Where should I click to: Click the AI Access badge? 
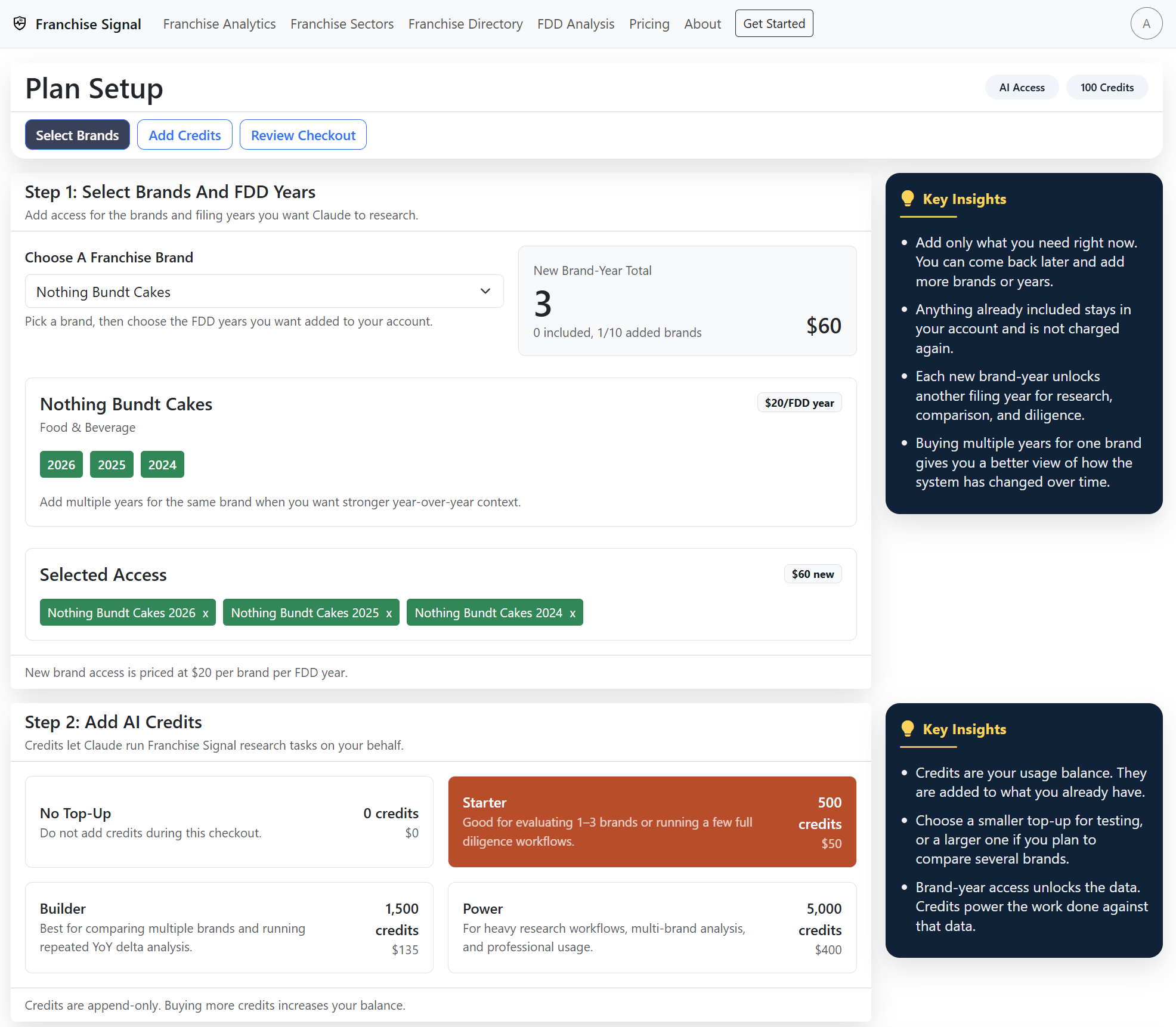(x=1022, y=87)
